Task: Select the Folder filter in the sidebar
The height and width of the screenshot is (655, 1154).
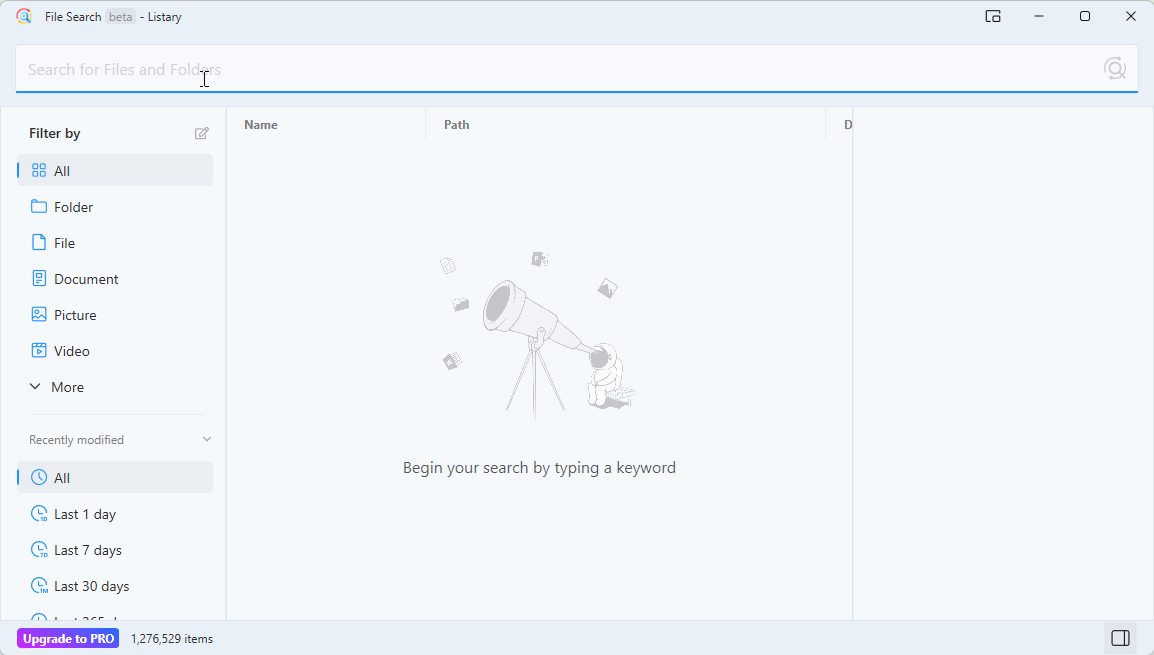Action: [73, 206]
